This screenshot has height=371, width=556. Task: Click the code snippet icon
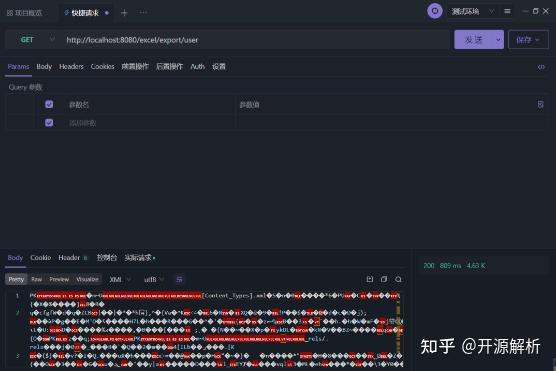[x=541, y=67]
